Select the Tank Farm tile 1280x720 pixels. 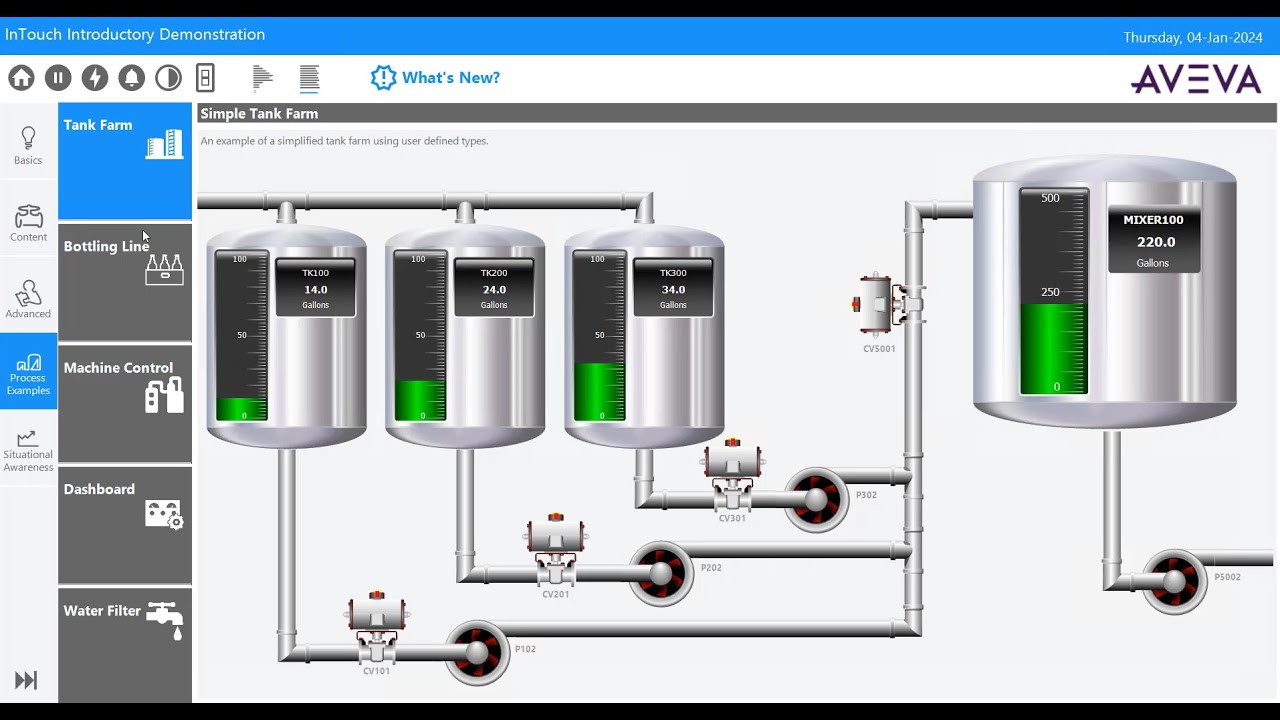click(x=125, y=161)
